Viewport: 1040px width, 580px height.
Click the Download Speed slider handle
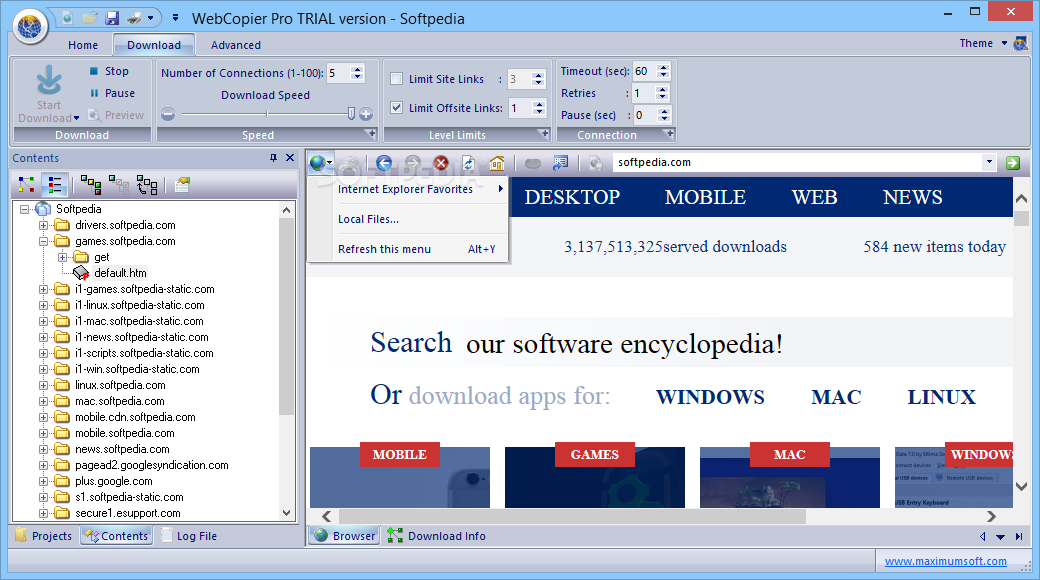coord(352,114)
